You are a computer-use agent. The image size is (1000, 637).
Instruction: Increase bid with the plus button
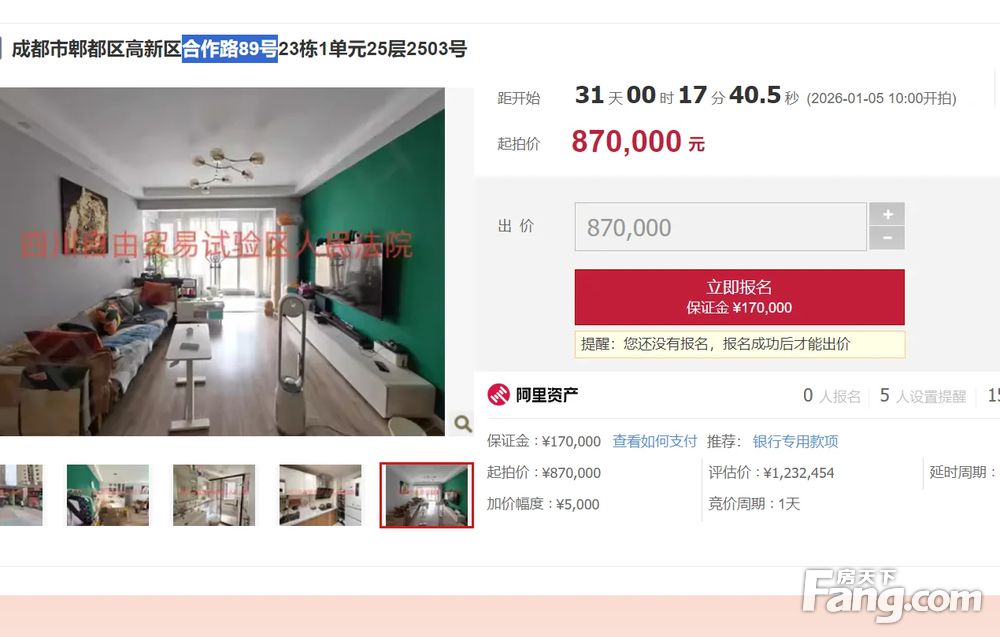(887, 214)
